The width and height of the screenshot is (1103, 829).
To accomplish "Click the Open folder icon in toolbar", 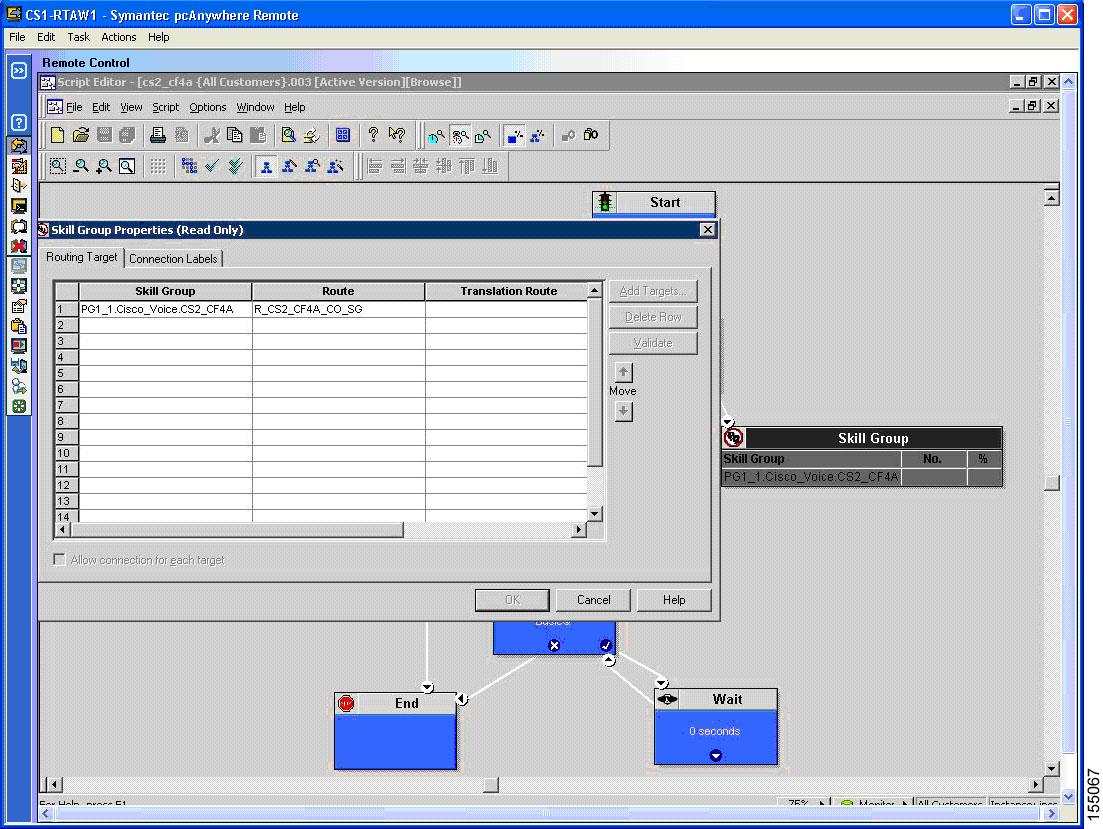I will point(81,135).
